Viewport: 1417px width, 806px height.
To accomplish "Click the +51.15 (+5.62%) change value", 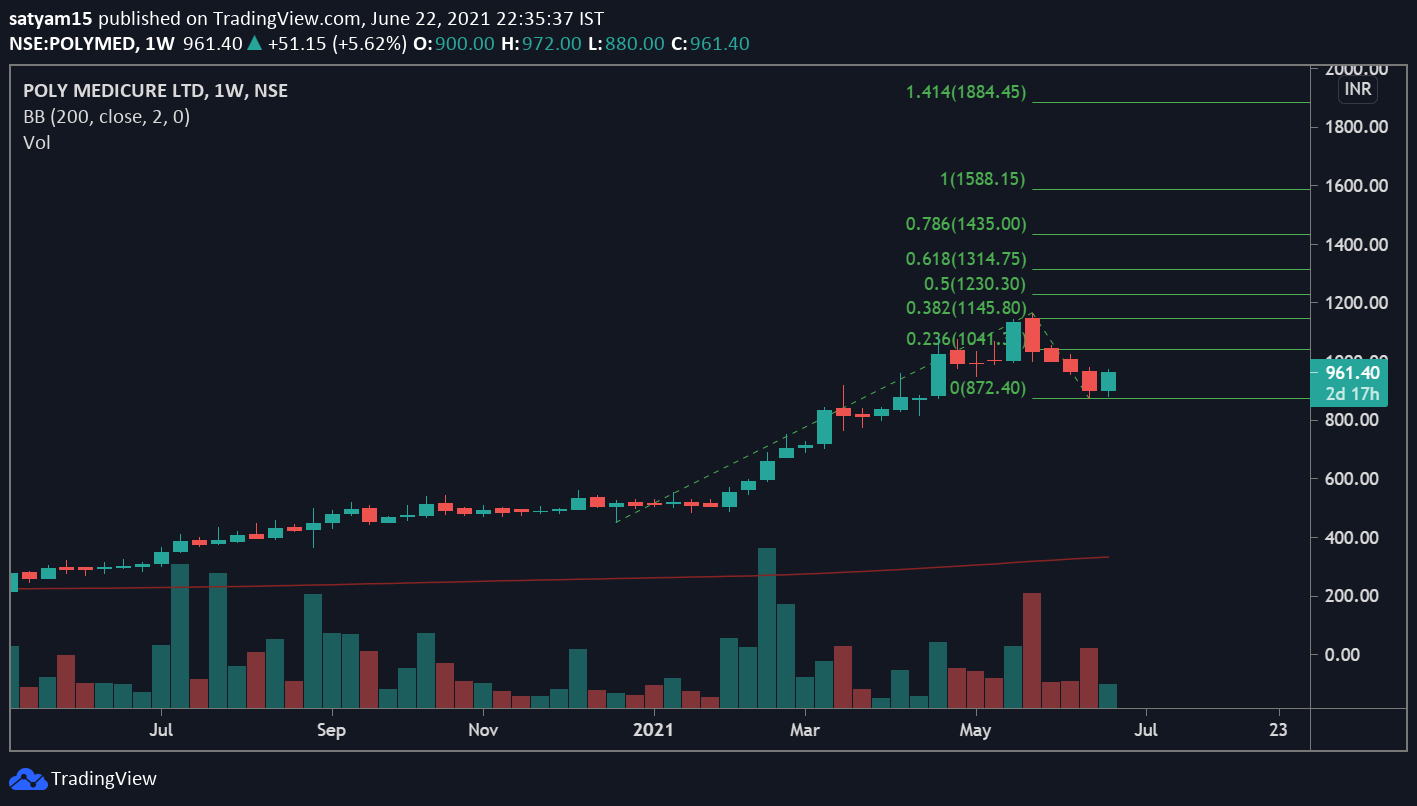I will pos(336,44).
